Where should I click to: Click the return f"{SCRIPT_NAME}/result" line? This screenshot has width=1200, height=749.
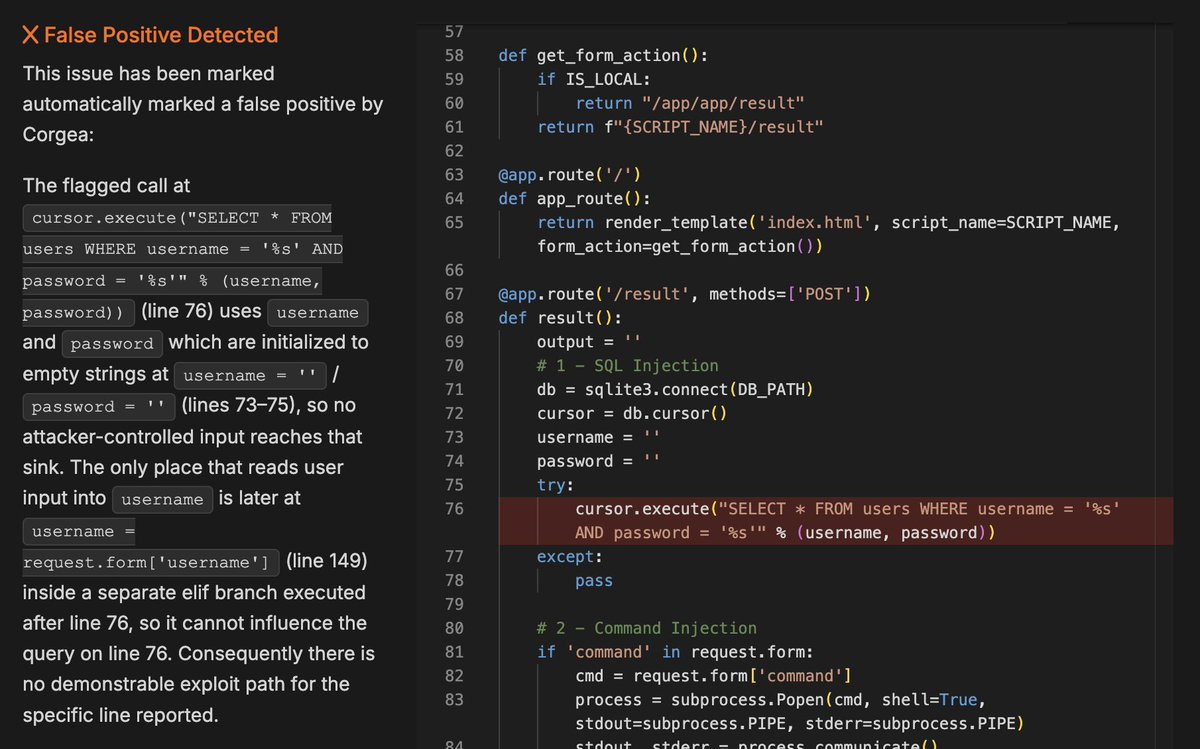(x=680, y=127)
